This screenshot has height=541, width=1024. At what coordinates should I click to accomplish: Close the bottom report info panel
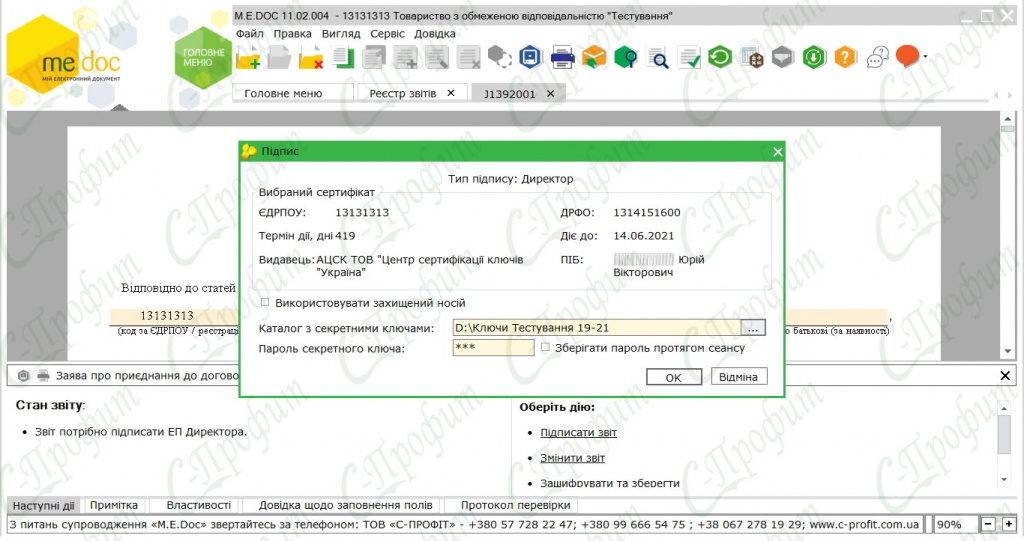[x=1005, y=376]
